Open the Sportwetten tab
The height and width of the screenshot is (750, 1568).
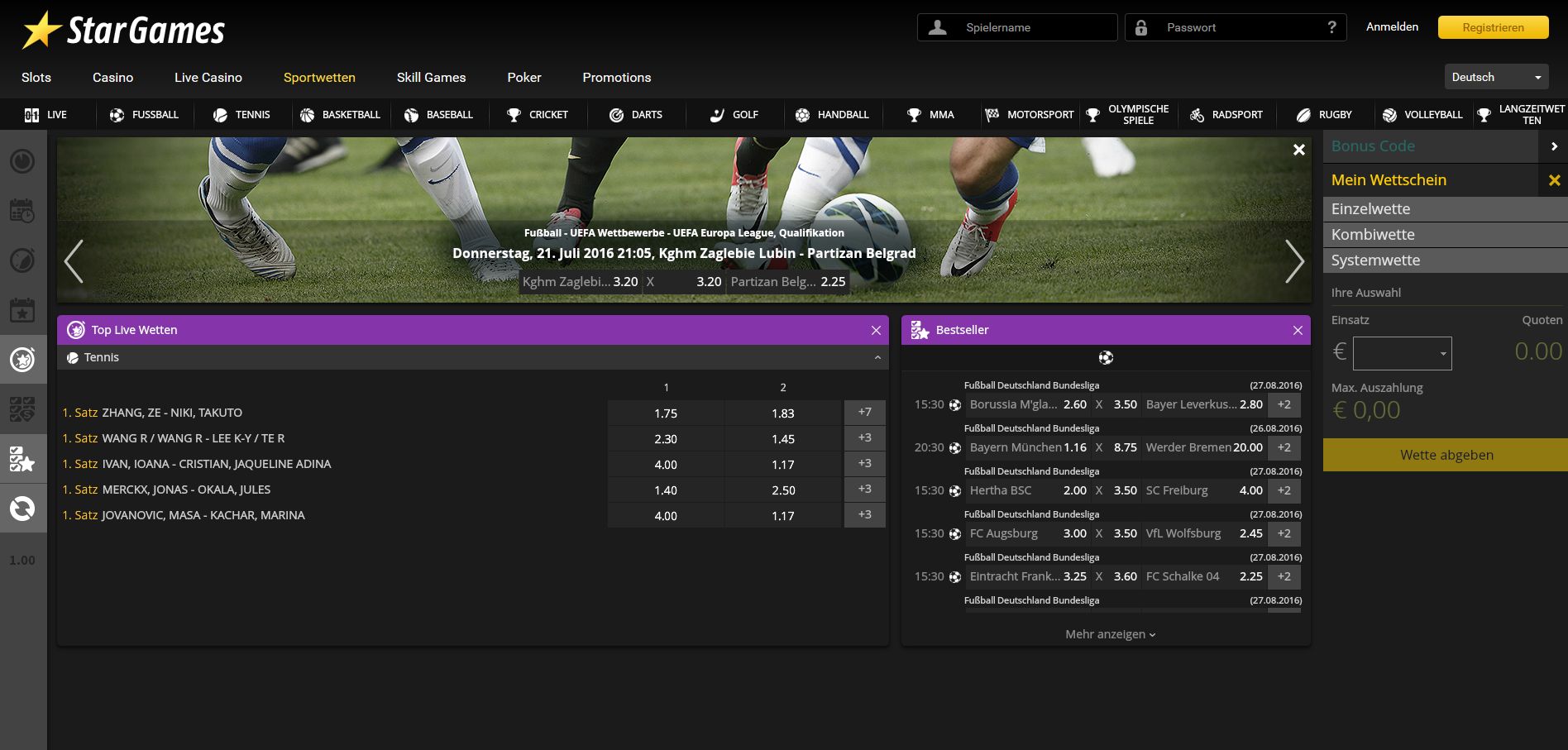[319, 77]
